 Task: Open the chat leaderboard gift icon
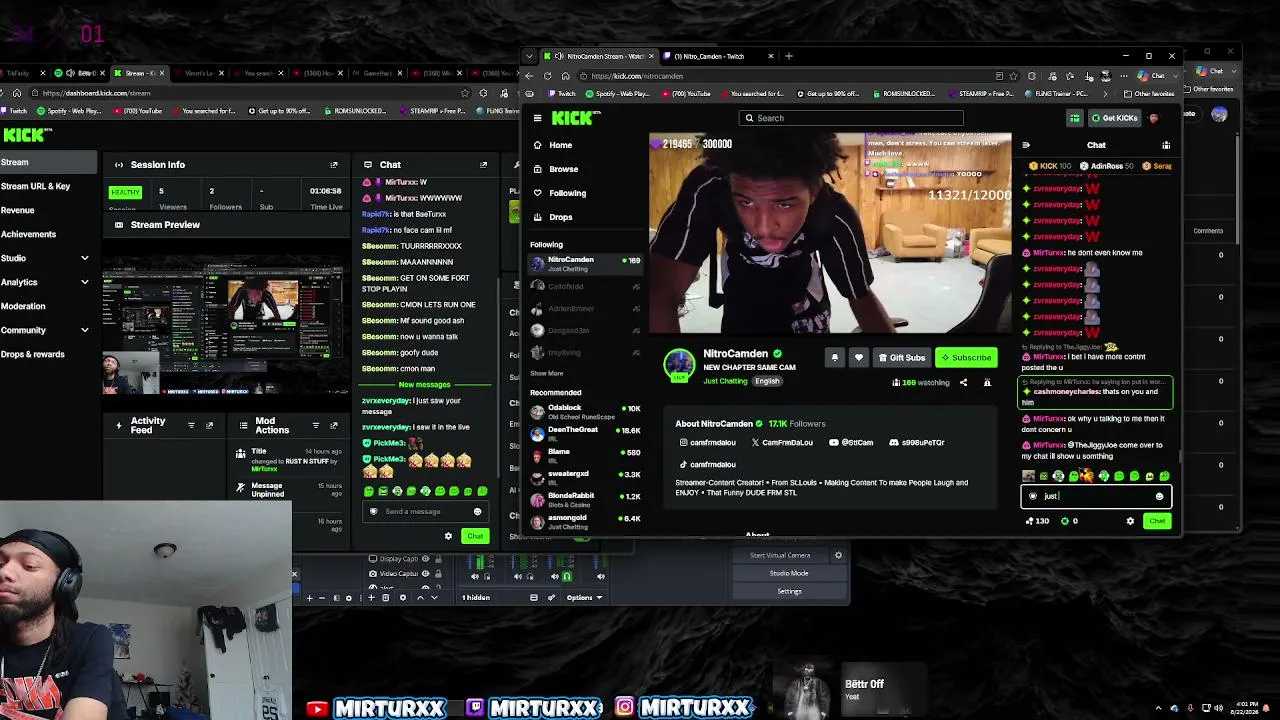1166,145
